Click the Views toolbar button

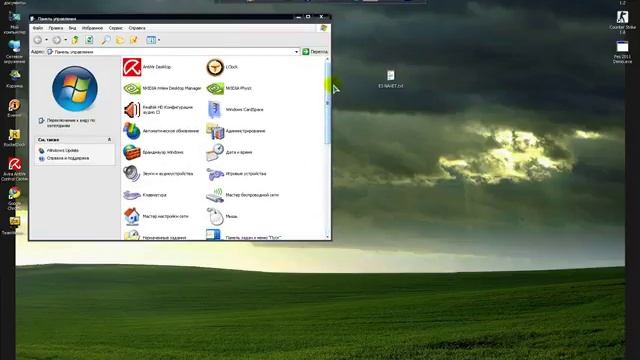pos(151,40)
